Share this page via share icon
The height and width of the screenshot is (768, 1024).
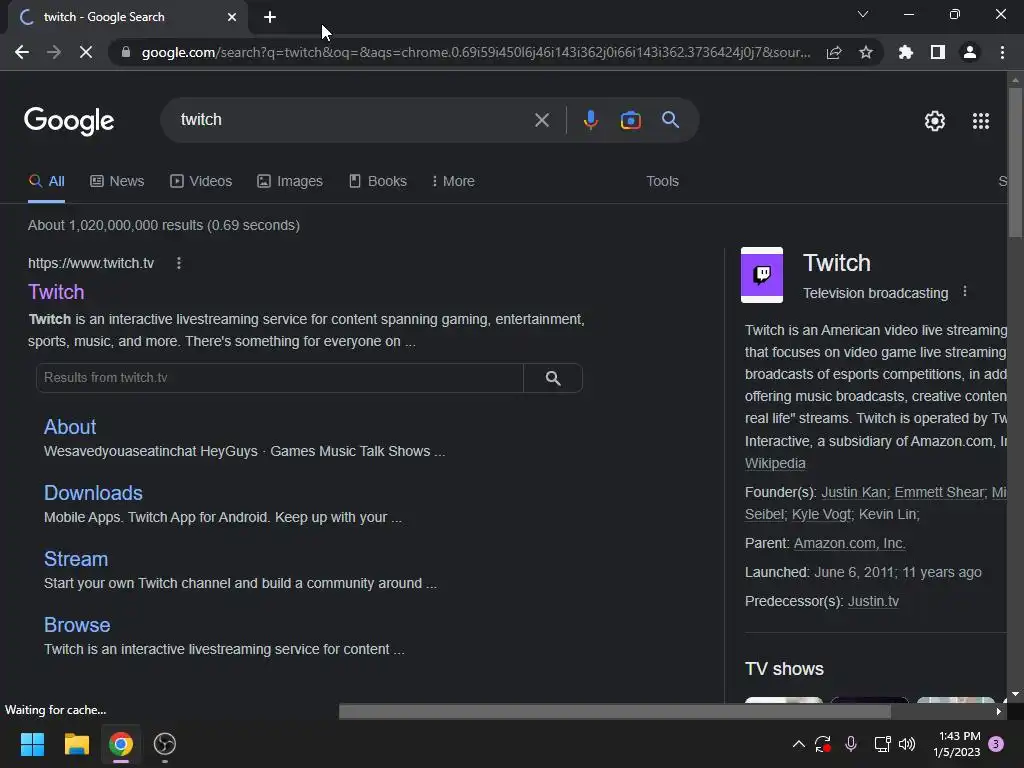click(x=834, y=52)
